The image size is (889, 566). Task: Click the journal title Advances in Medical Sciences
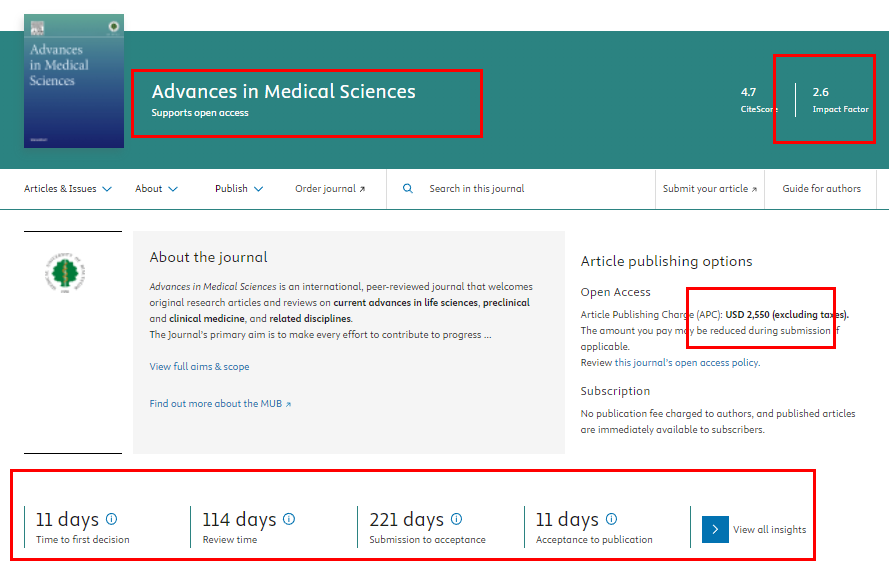(283, 91)
